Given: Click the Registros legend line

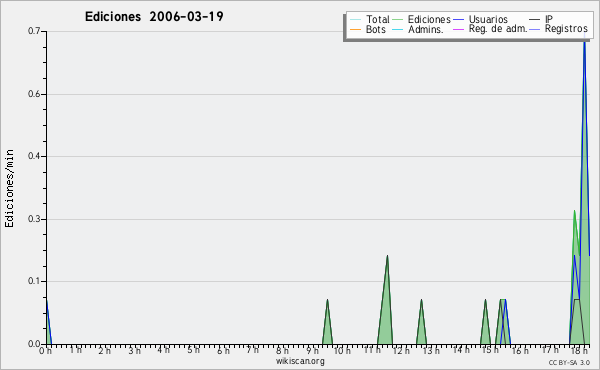Looking at the screenshot, I should point(535,29).
